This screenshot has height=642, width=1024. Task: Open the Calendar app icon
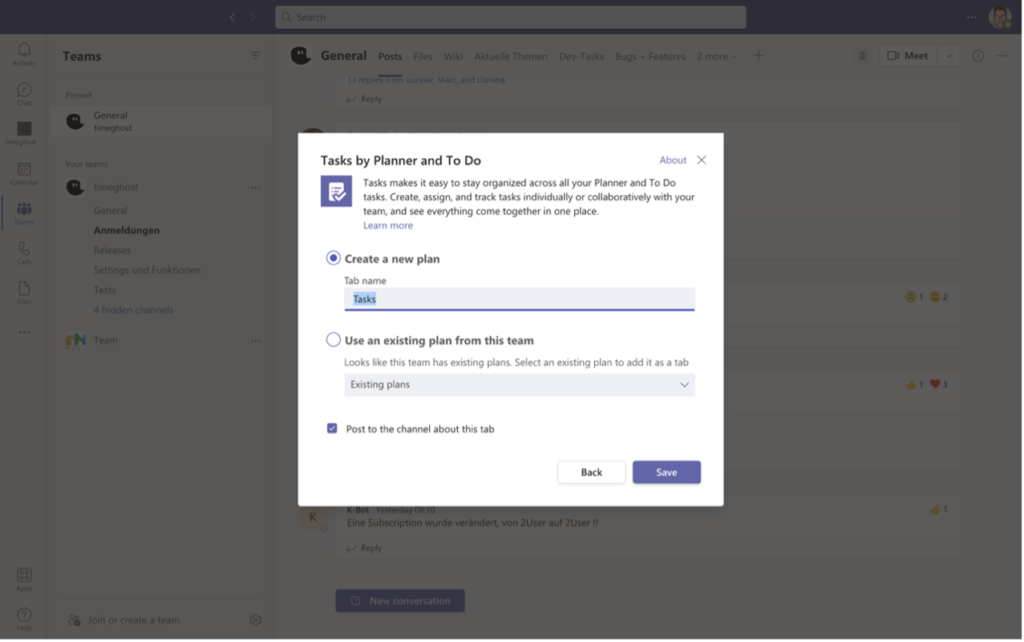(24, 173)
